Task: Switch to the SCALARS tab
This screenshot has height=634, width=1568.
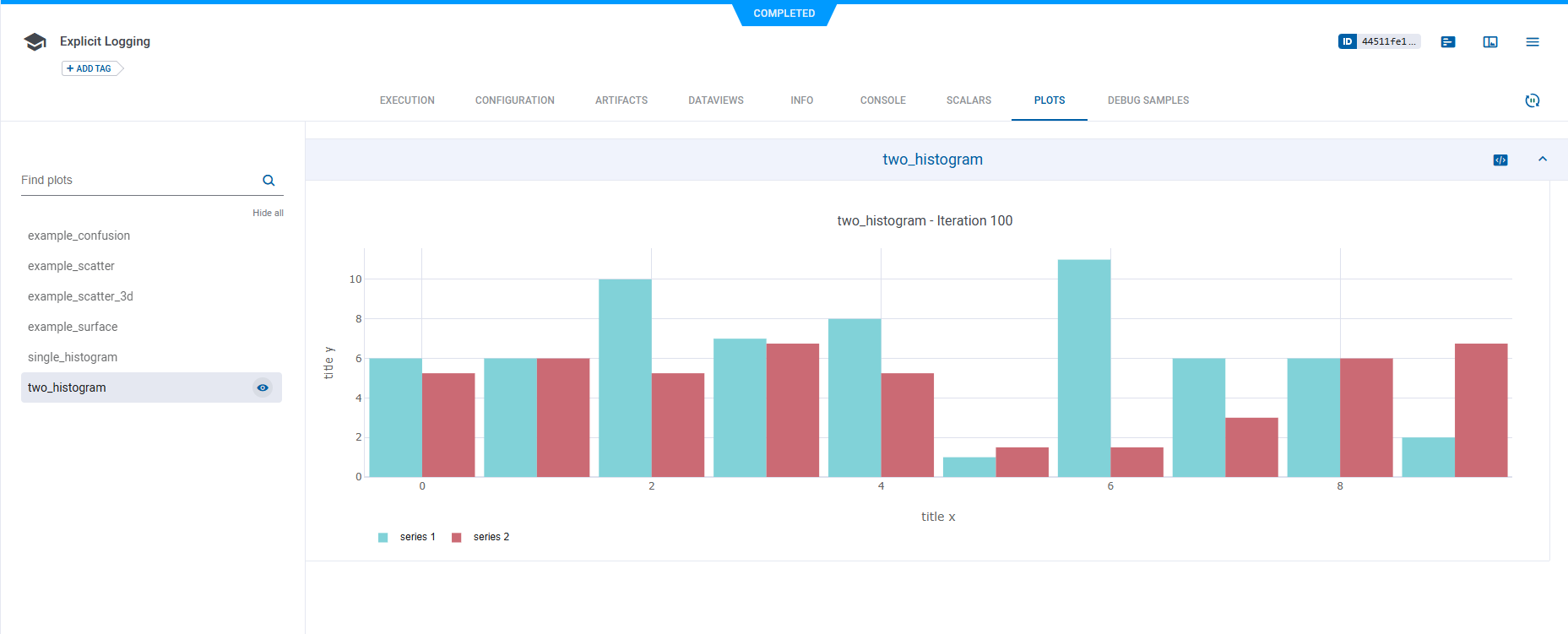Action: (968, 100)
